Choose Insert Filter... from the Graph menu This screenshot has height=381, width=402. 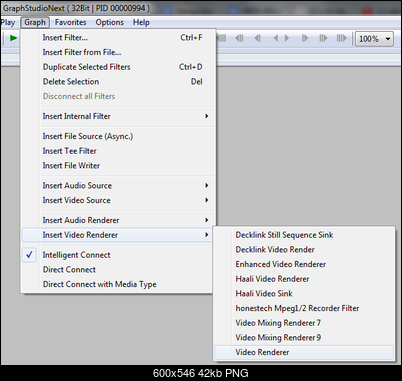click(118, 38)
